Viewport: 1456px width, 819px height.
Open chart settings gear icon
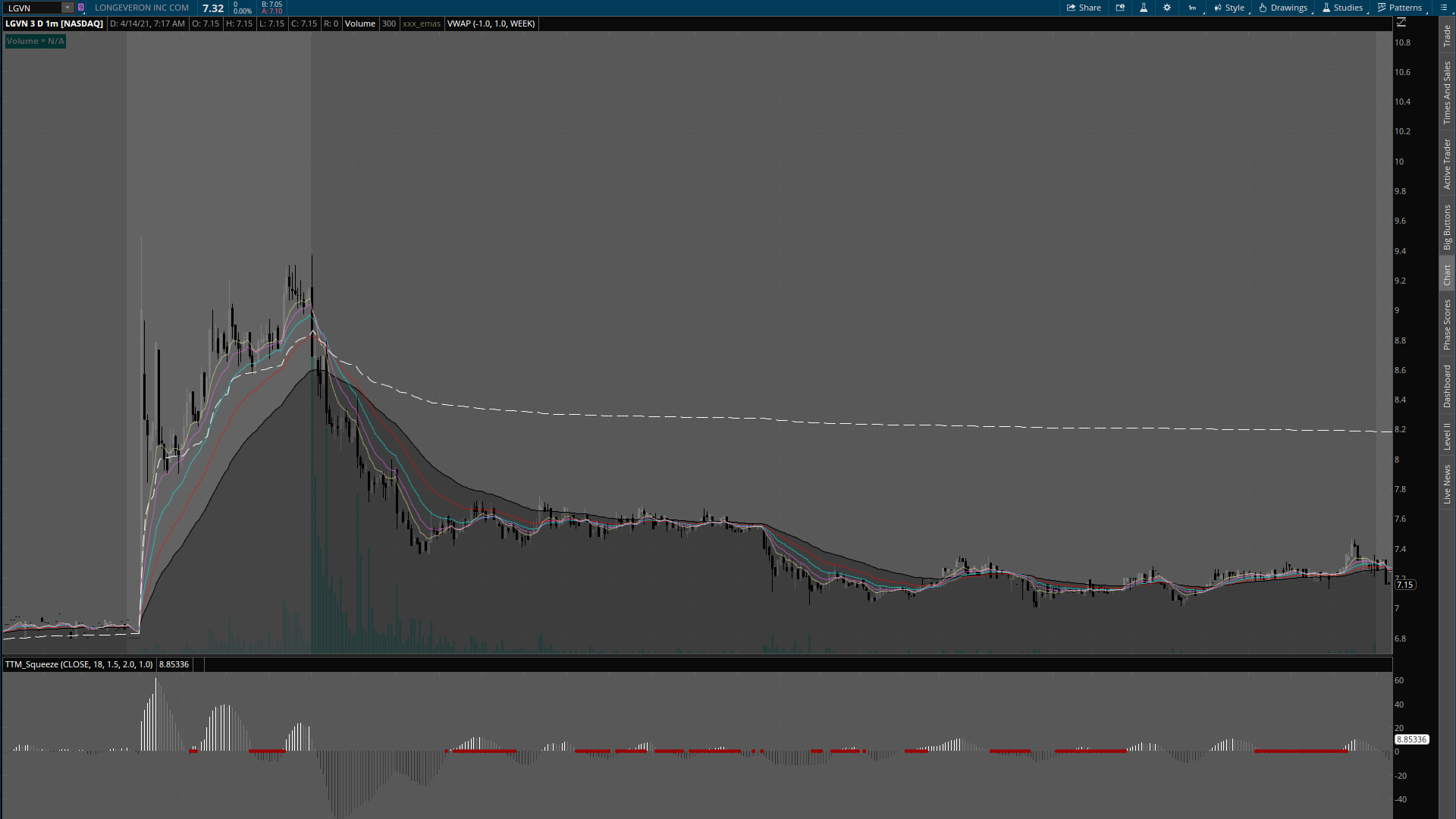point(1167,8)
